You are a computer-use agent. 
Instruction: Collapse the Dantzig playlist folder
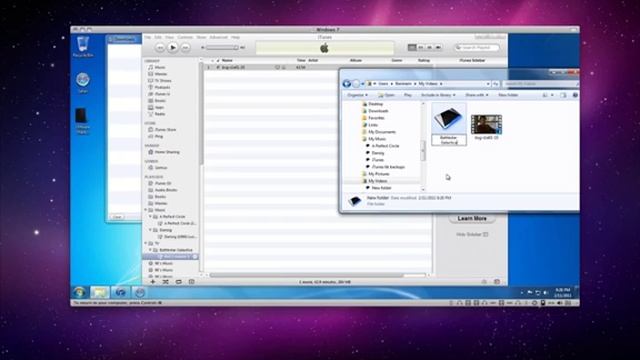click(150, 230)
